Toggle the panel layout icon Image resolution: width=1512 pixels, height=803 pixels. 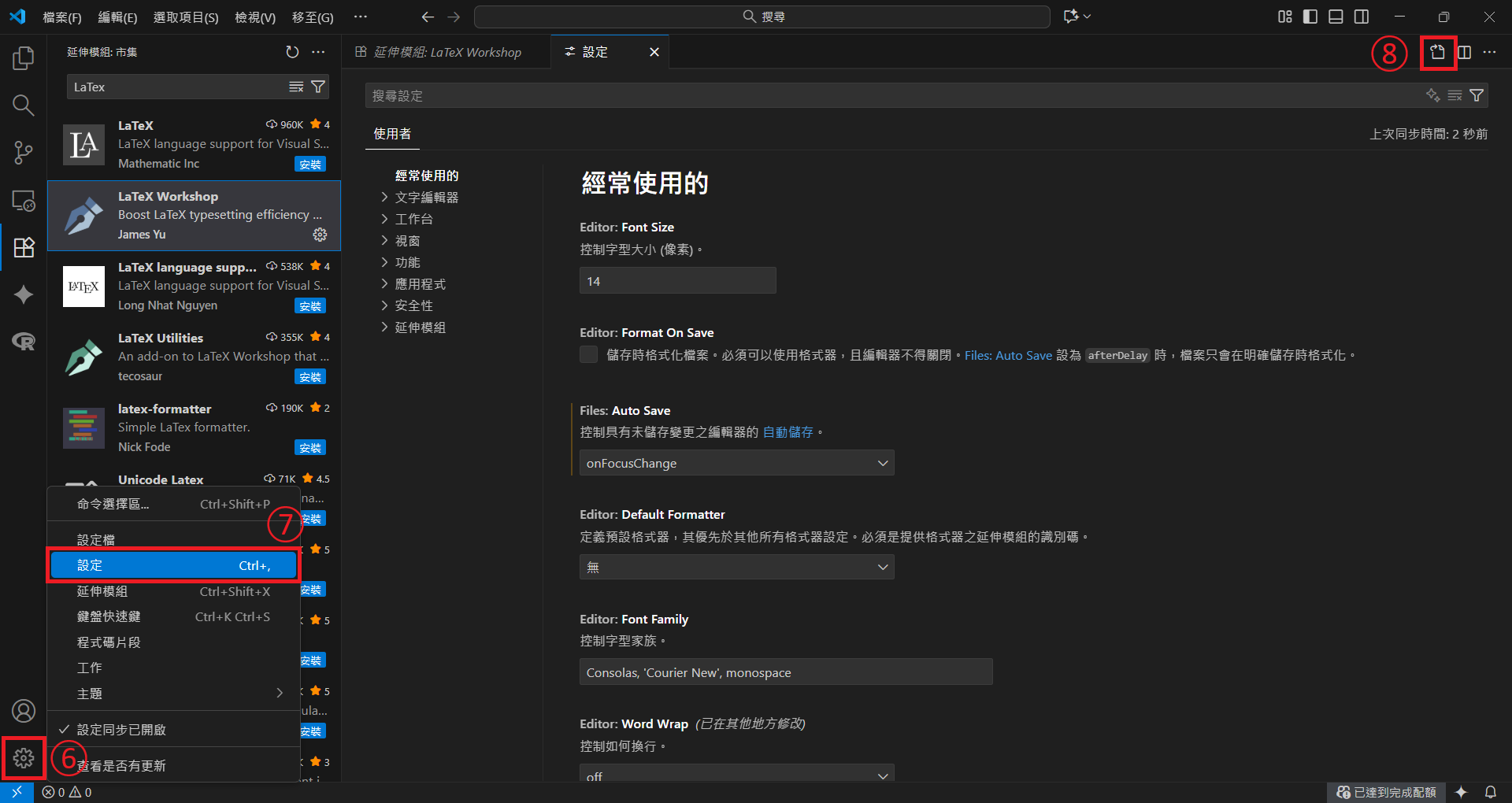1336,17
